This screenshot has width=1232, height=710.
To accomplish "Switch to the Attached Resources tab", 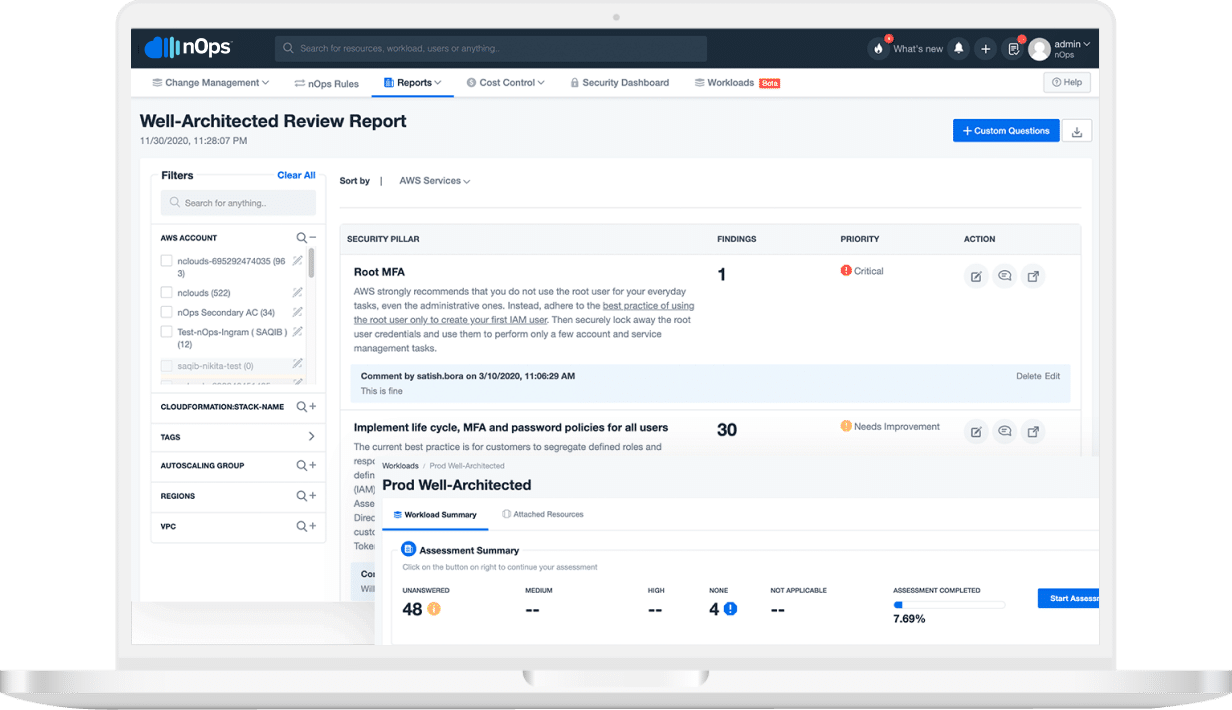I will pos(542,514).
